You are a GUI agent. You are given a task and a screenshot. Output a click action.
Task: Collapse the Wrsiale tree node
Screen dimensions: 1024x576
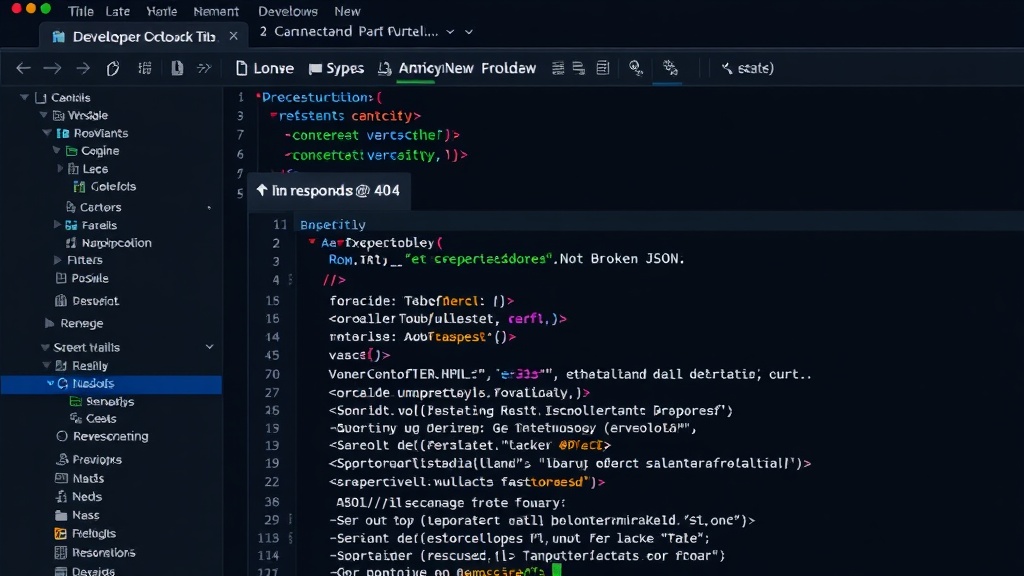click(x=43, y=115)
